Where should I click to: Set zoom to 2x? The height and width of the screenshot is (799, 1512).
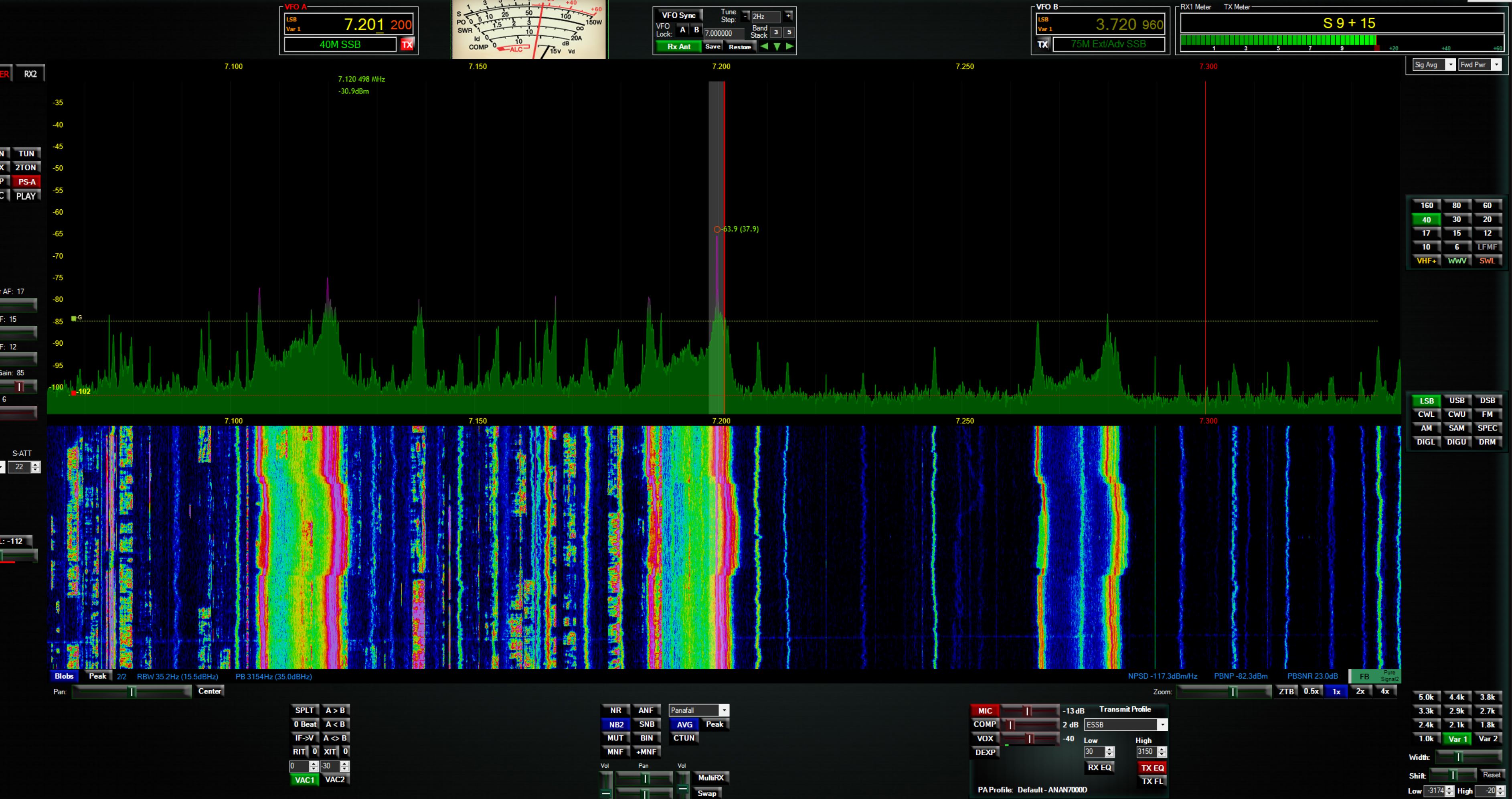click(1360, 692)
